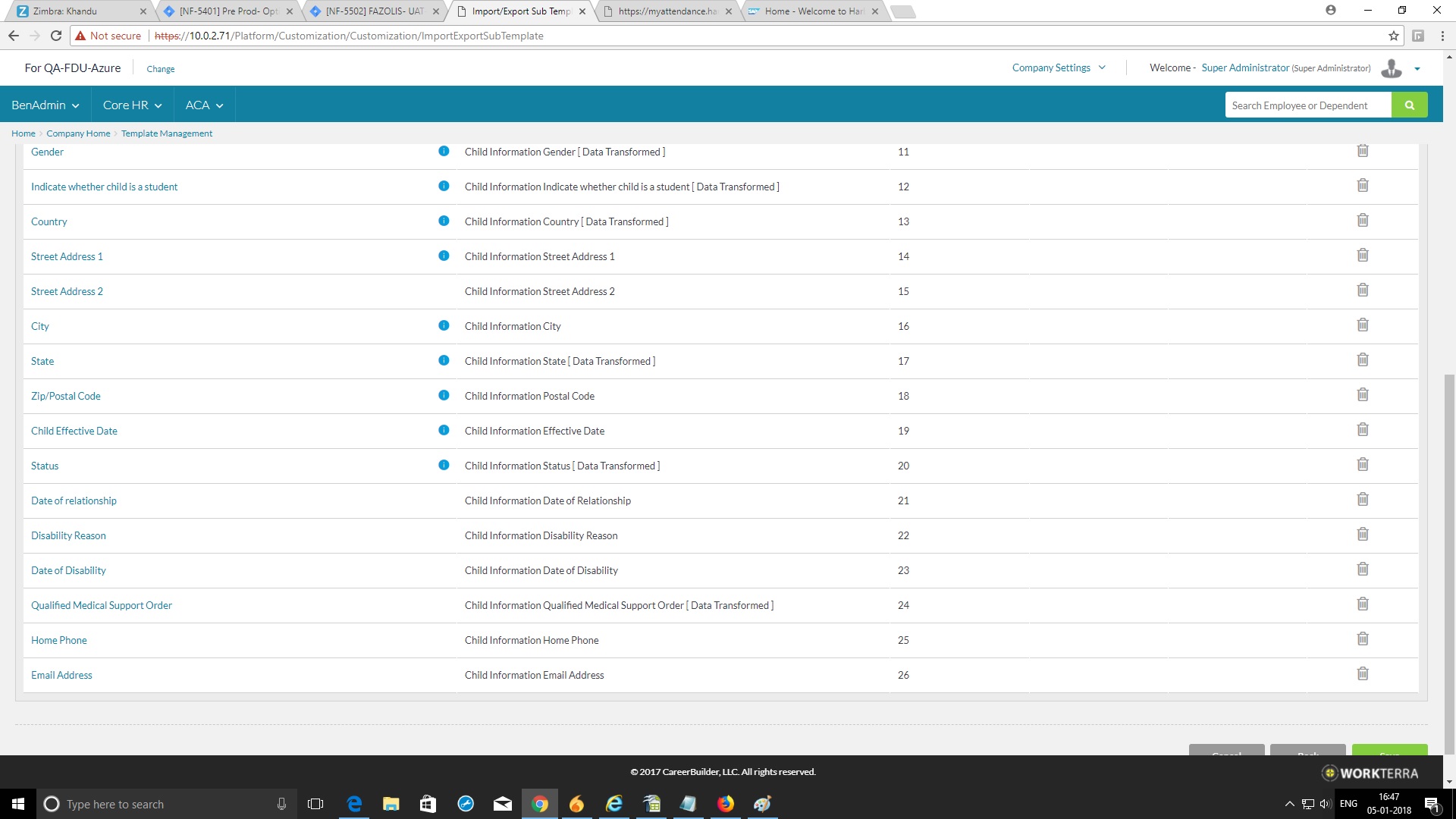Click info icon beside Zip/Postal Code

pos(444,395)
